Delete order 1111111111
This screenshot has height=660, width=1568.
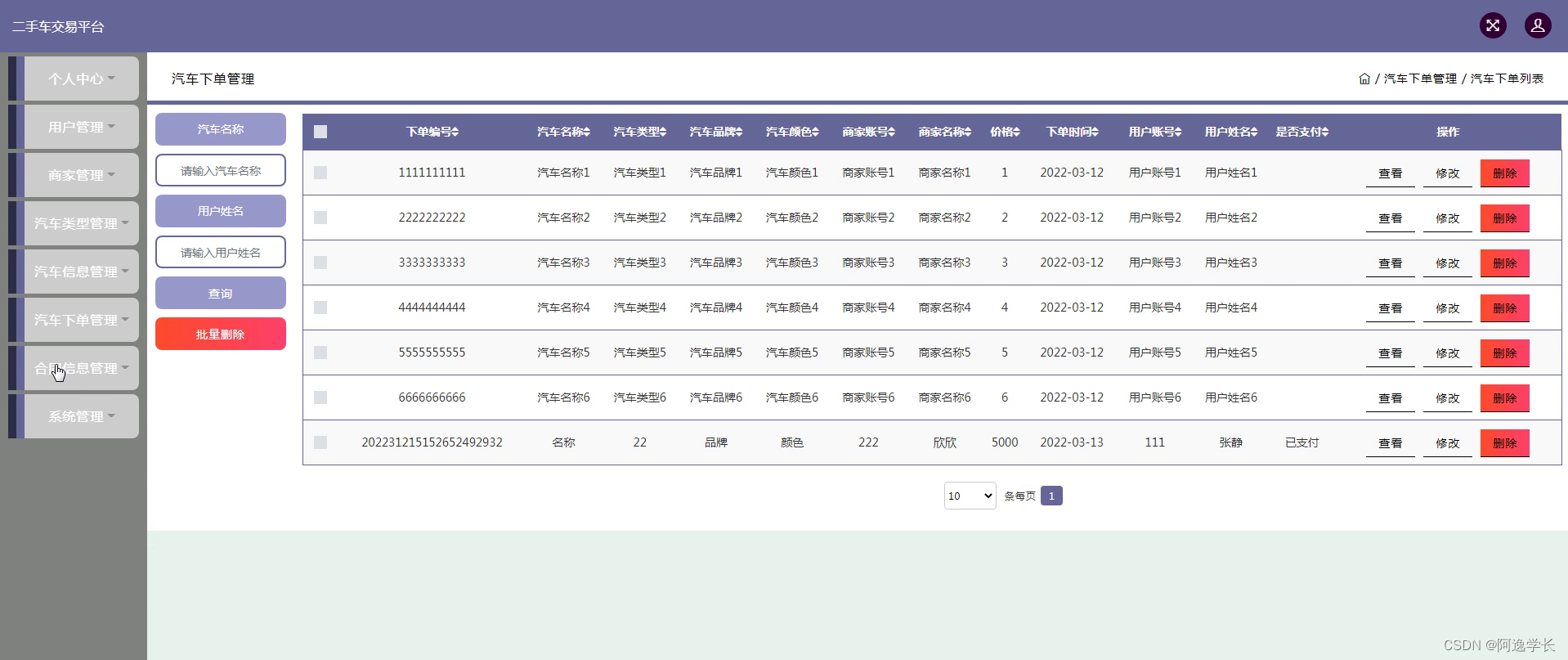click(1504, 173)
